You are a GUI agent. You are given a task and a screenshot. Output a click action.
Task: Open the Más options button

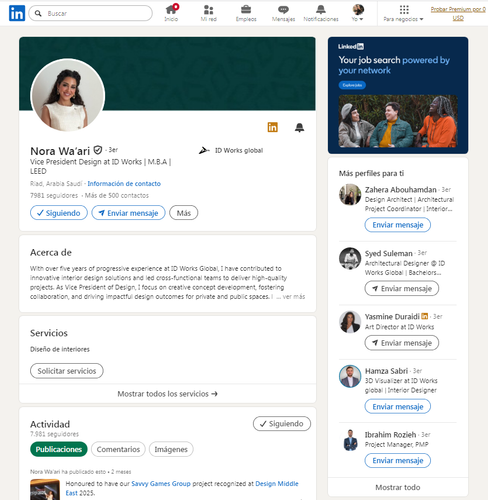pos(184,213)
